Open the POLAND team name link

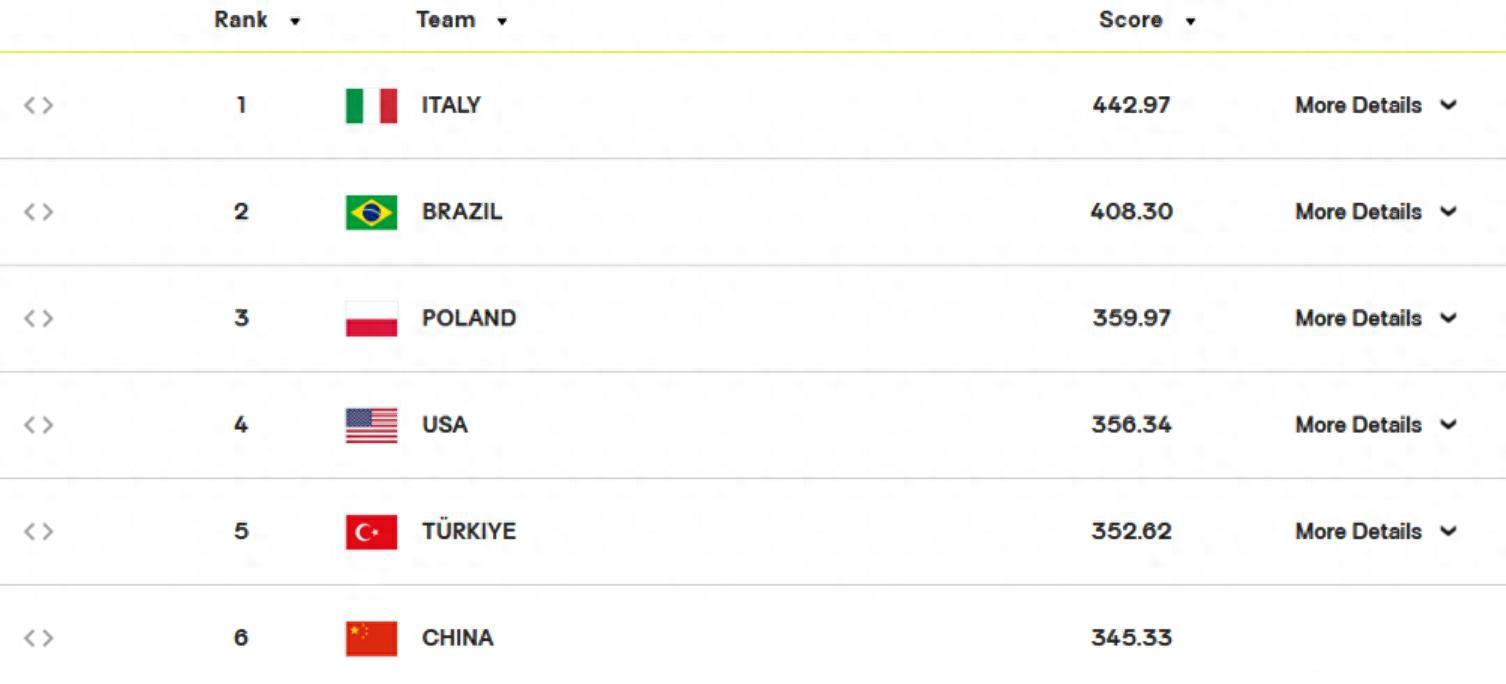tap(469, 318)
